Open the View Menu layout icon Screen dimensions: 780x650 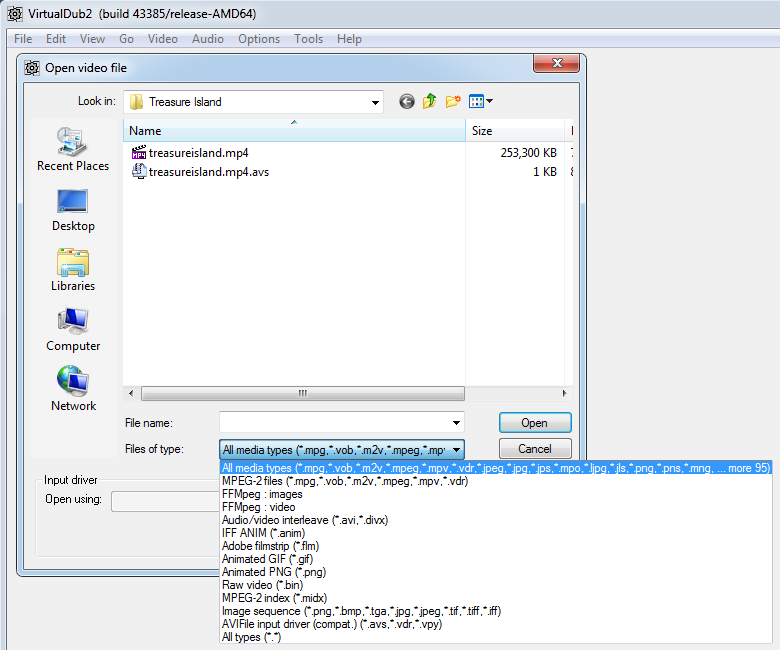point(477,101)
